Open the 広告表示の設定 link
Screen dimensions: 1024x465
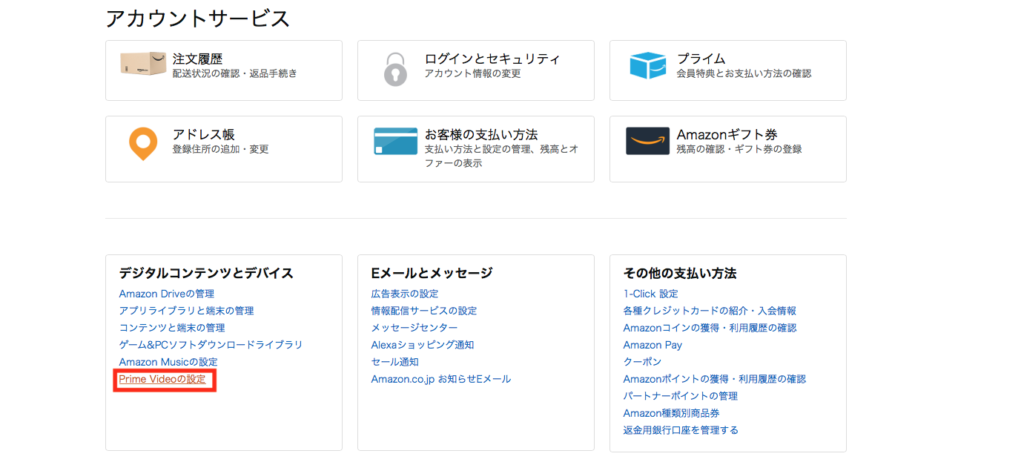coord(405,294)
